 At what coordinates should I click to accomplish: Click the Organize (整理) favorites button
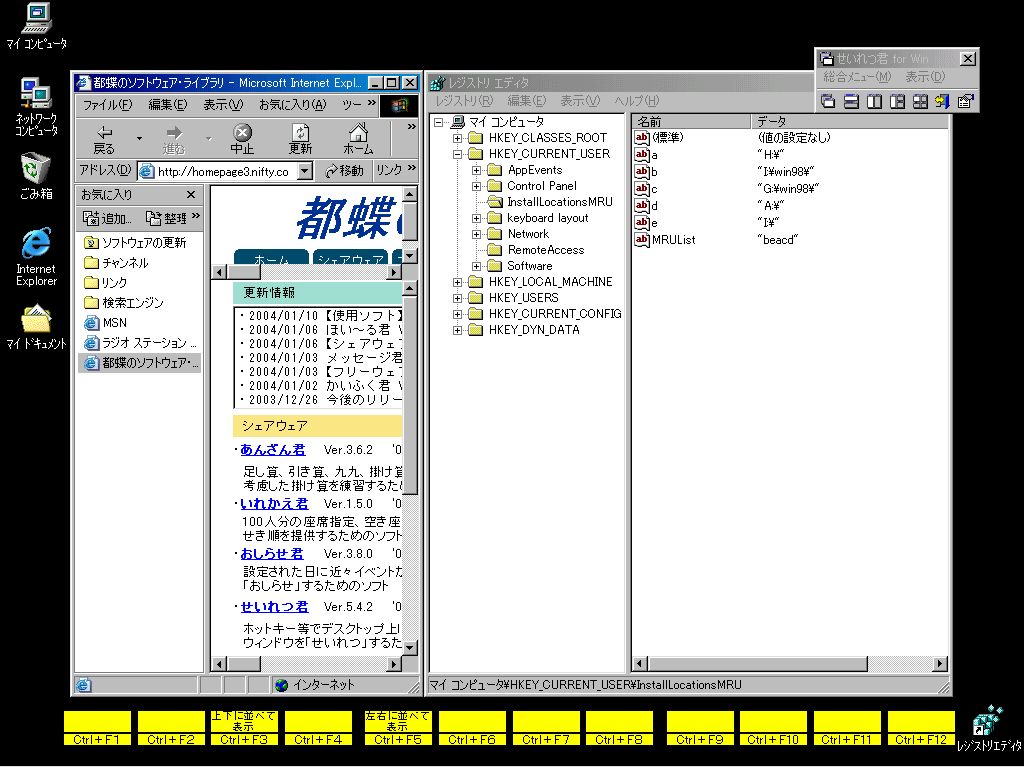pyautogui.click(x=166, y=217)
